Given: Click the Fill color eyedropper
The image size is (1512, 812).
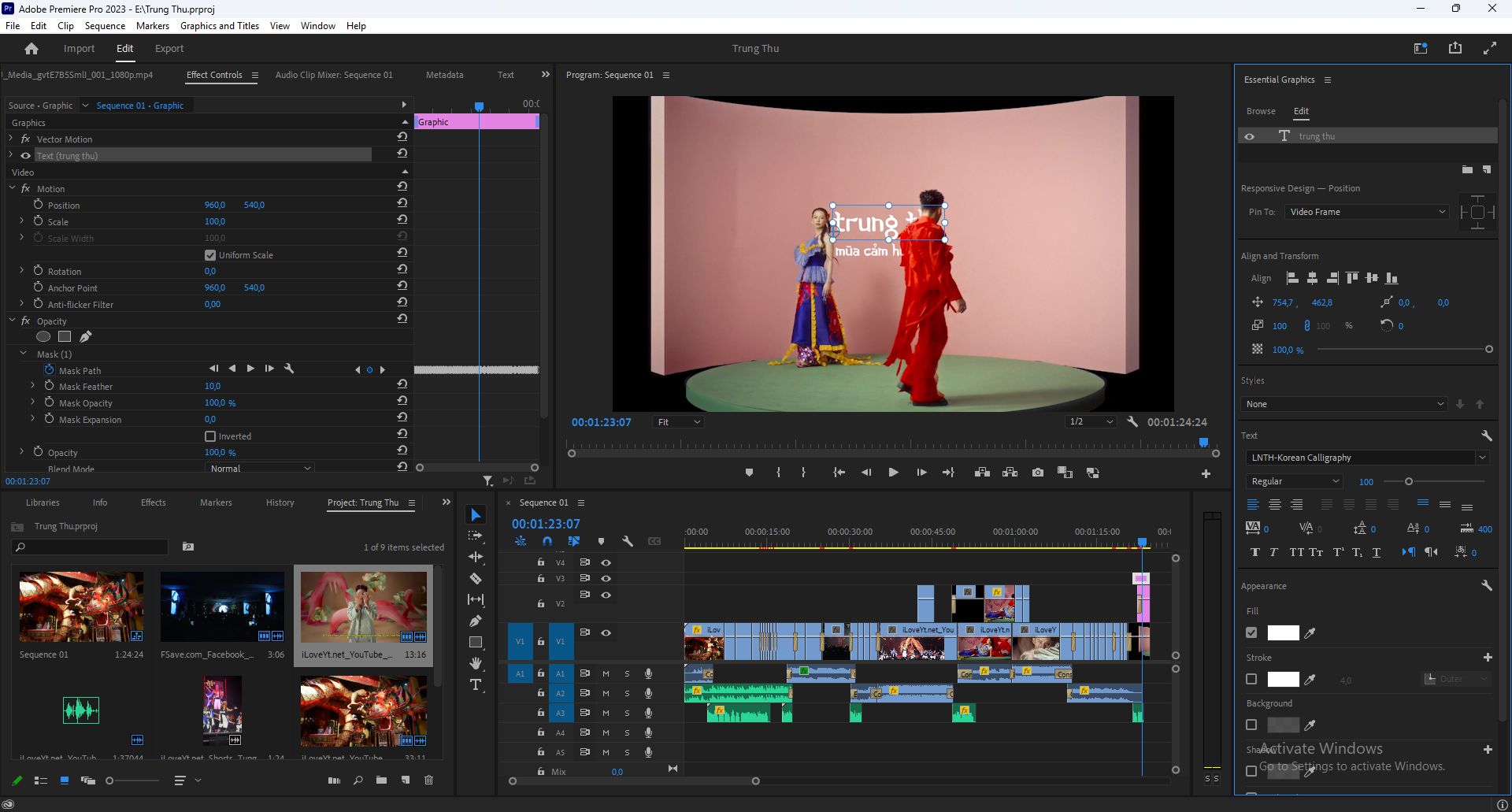Looking at the screenshot, I should (1310, 633).
